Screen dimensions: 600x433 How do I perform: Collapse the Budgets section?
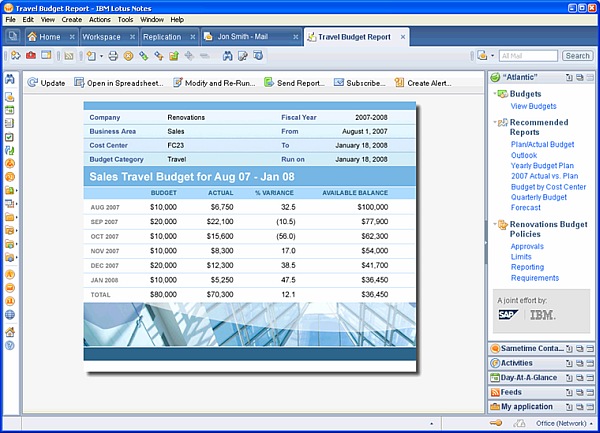coord(495,93)
